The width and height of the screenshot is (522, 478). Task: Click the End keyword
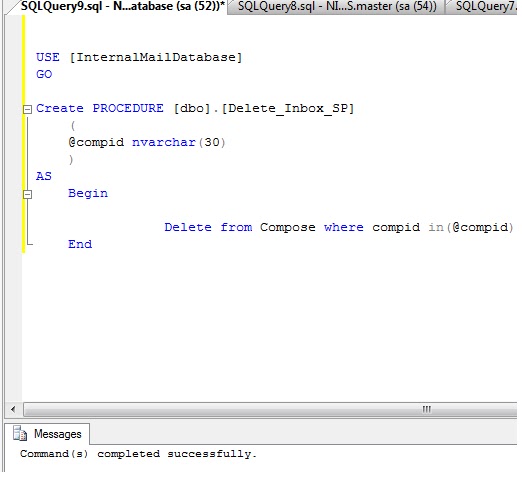80,244
